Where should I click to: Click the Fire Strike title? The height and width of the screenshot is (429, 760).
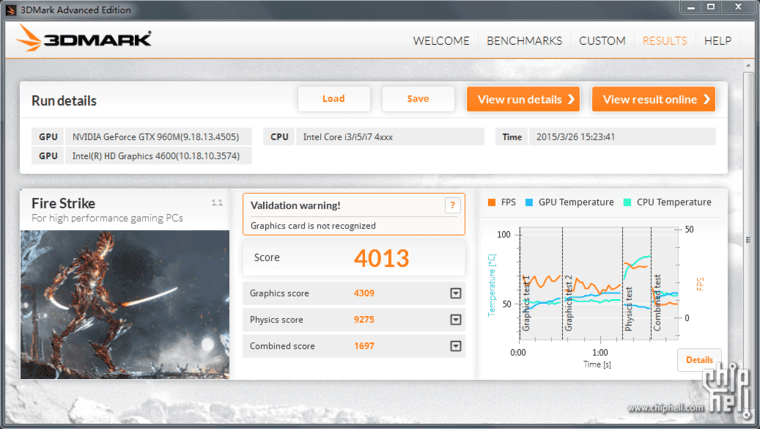point(63,203)
